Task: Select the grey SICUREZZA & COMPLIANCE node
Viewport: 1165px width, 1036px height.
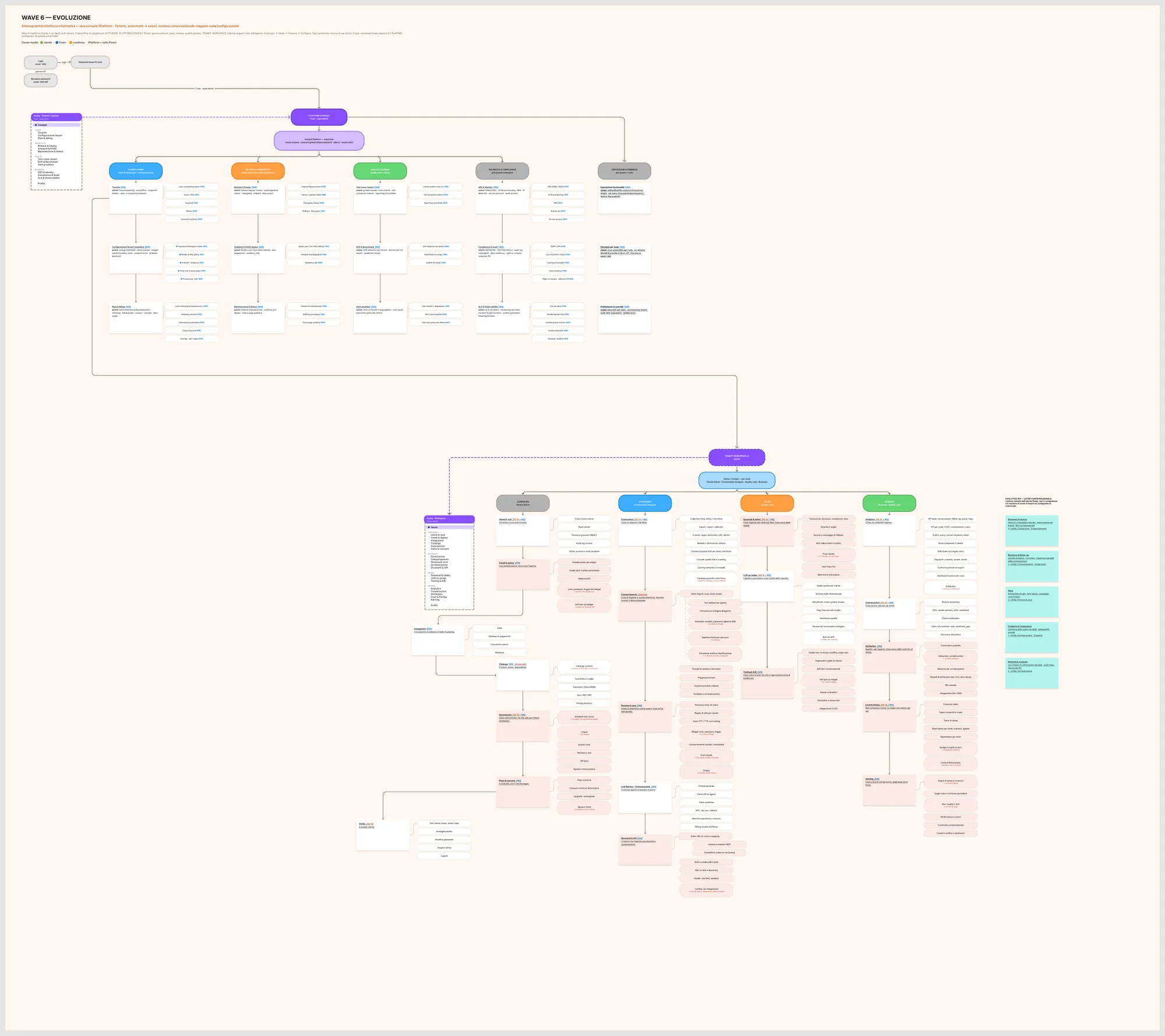Action: tap(502, 171)
